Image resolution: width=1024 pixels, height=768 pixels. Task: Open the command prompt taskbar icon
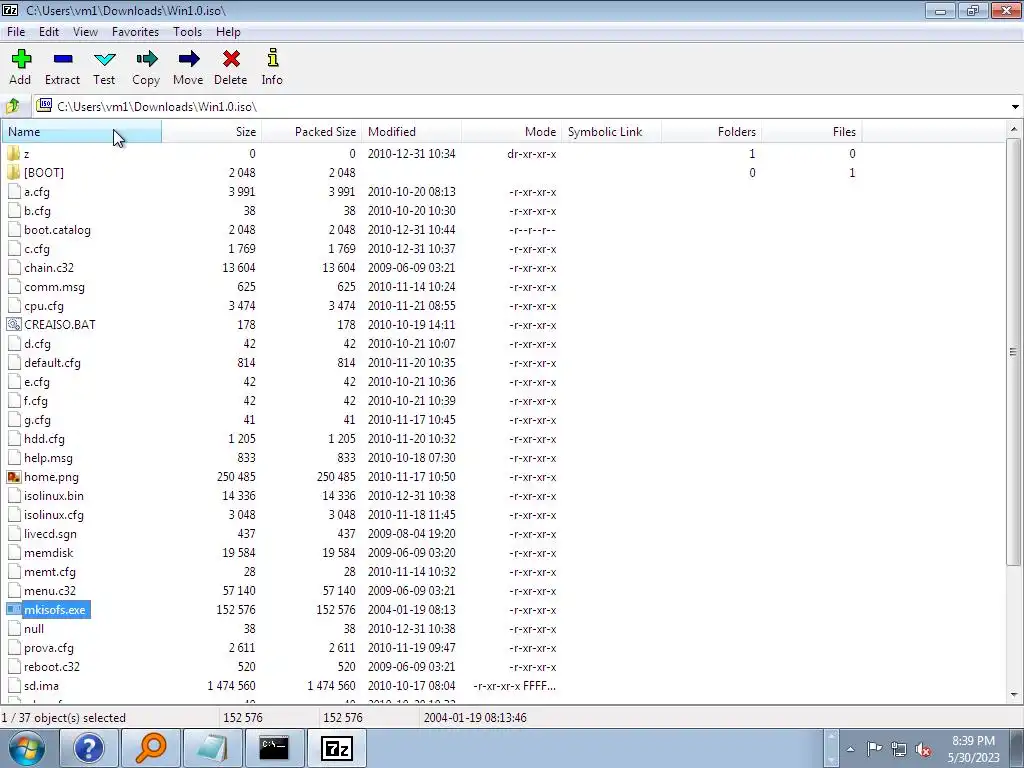274,748
